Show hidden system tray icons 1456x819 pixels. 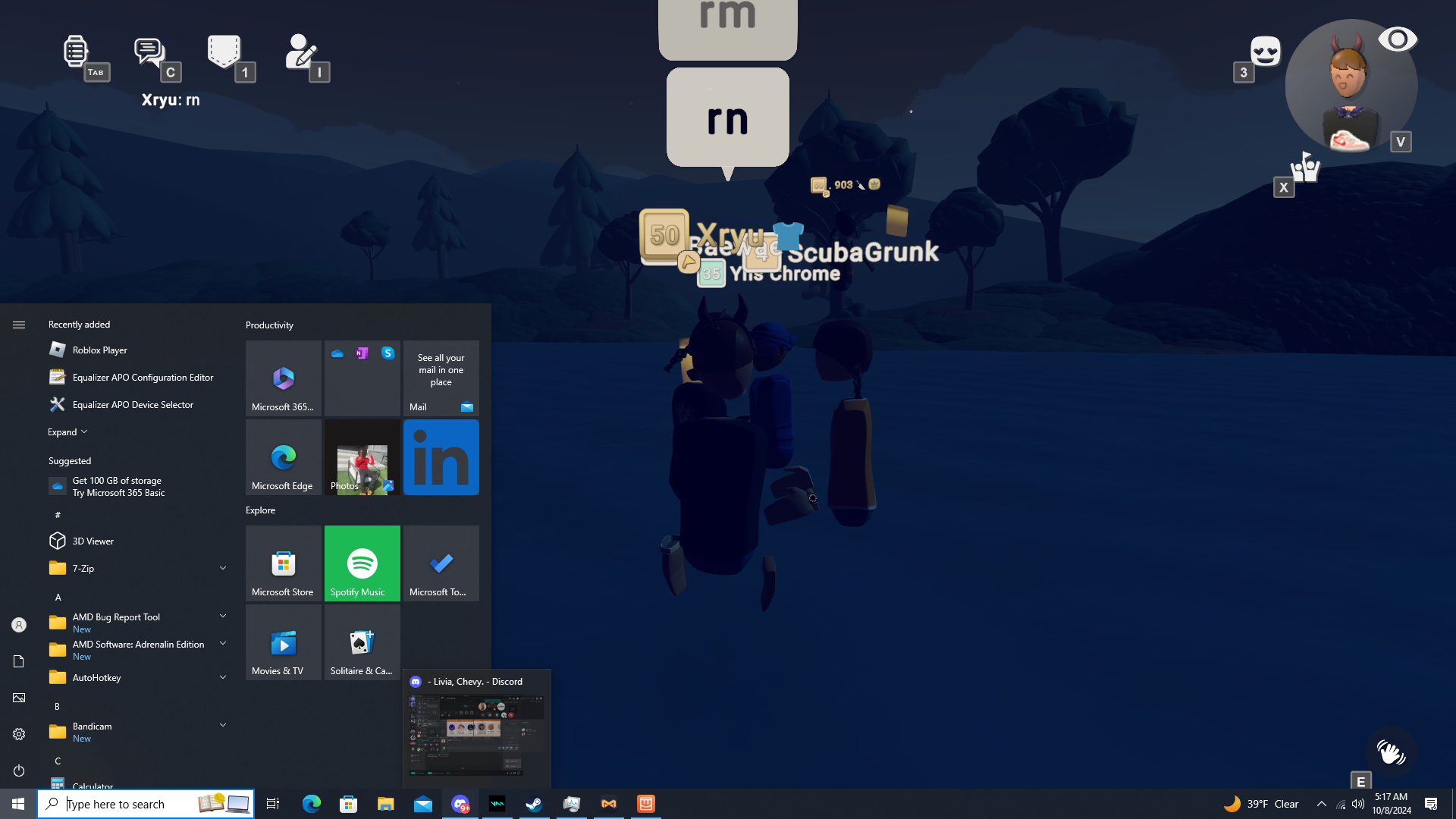click(x=1321, y=804)
